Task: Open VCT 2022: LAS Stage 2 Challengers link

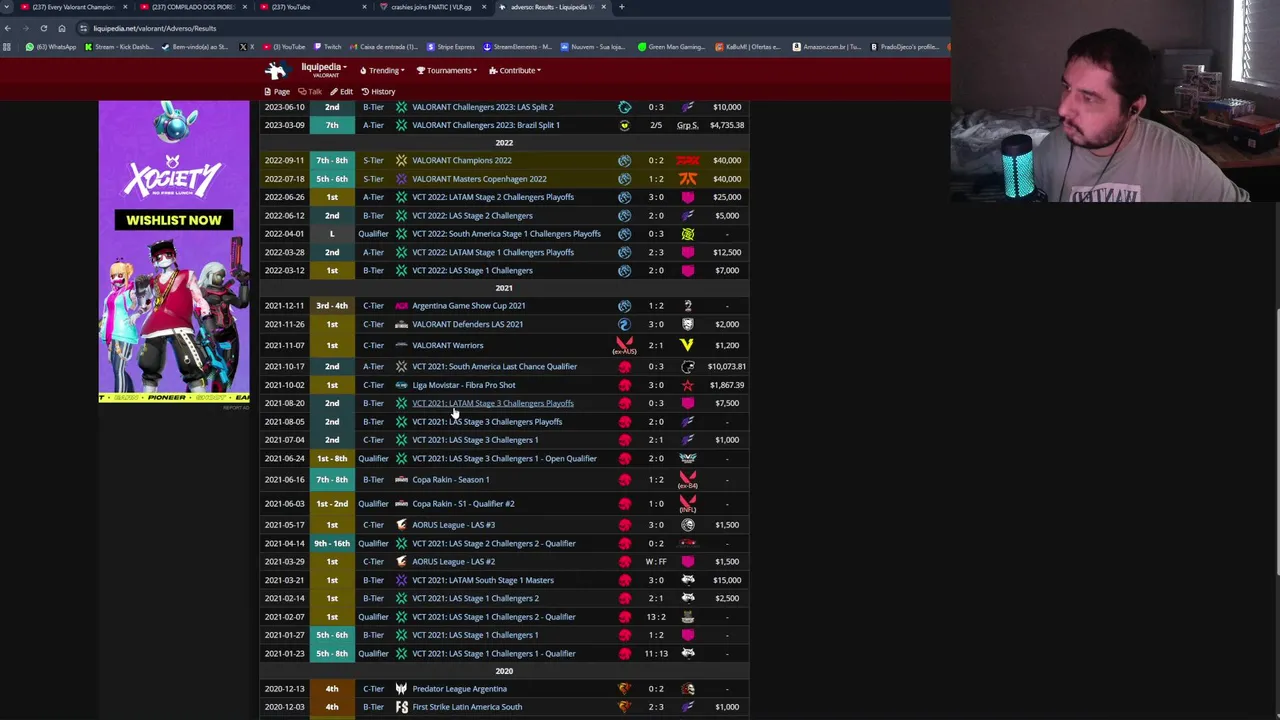Action: click(472, 216)
